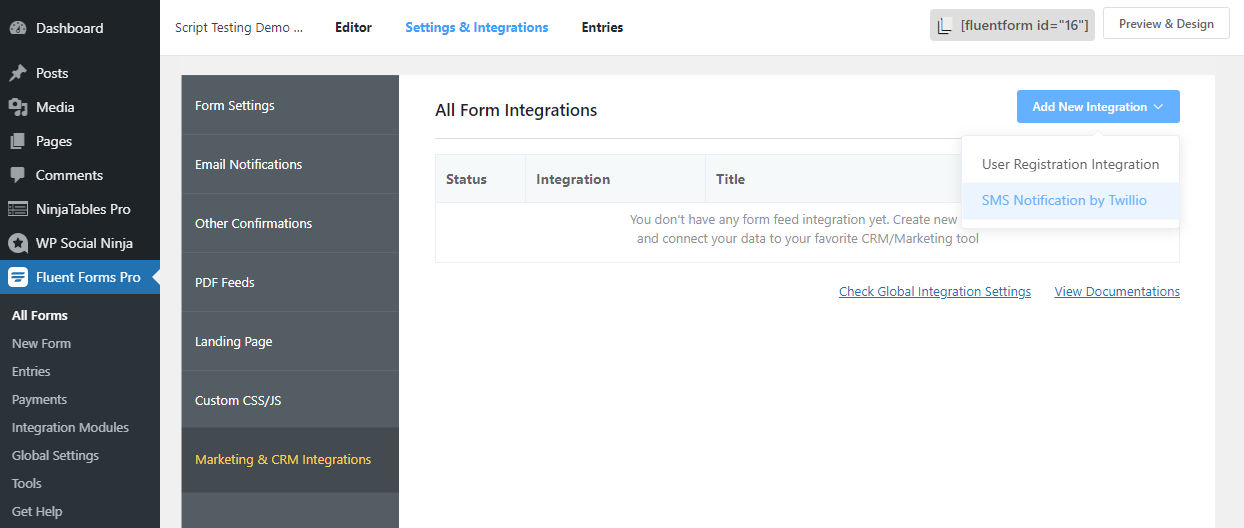Click the WP Social Ninja icon
Image resolution: width=1244 pixels, height=528 pixels.
(18, 243)
